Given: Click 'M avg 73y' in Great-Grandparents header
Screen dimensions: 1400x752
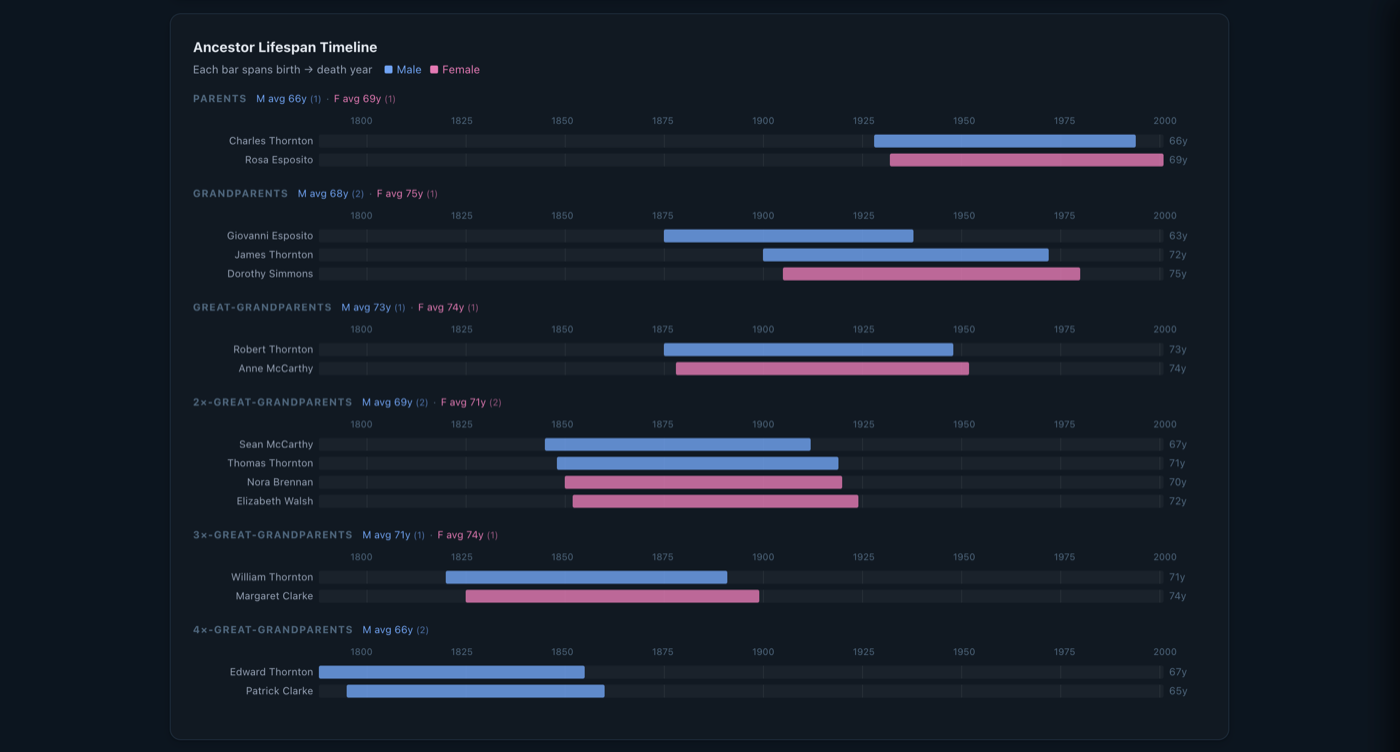Looking at the screenshot, I should [367, 308].
